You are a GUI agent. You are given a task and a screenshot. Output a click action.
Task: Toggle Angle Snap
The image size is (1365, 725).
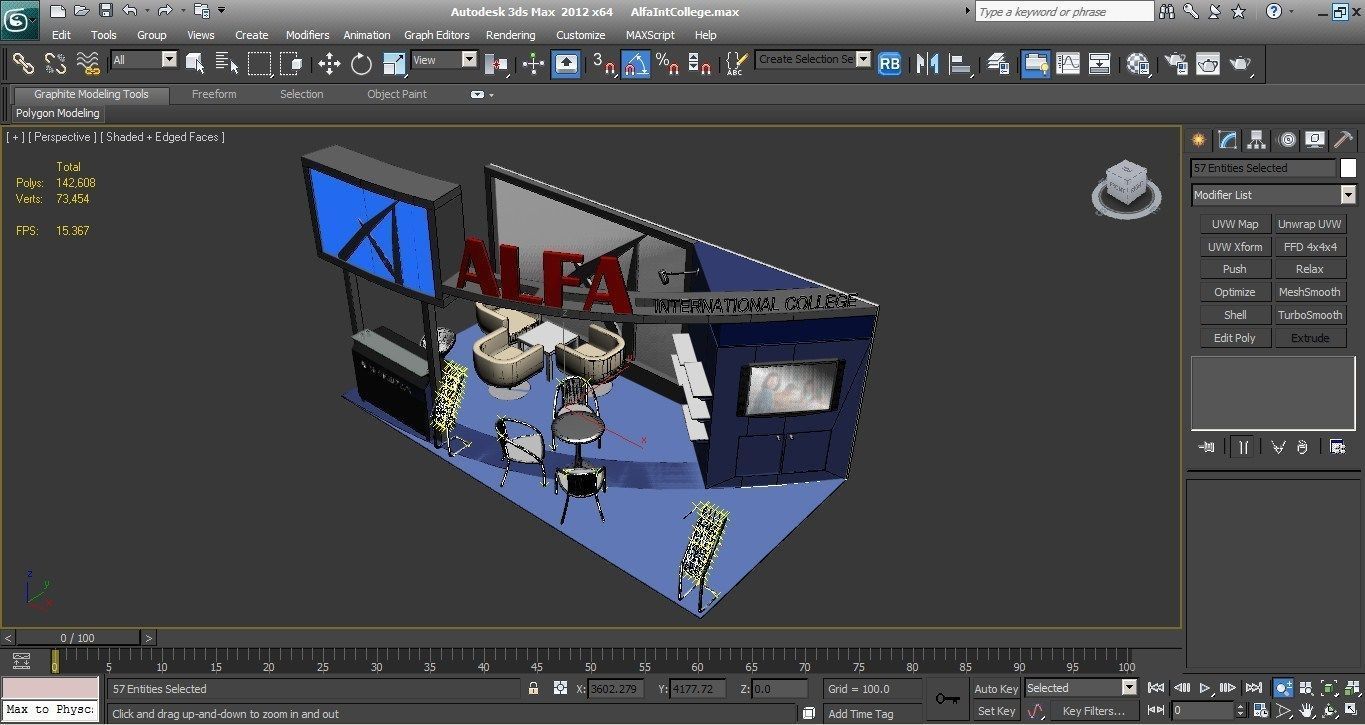point(635,64)
